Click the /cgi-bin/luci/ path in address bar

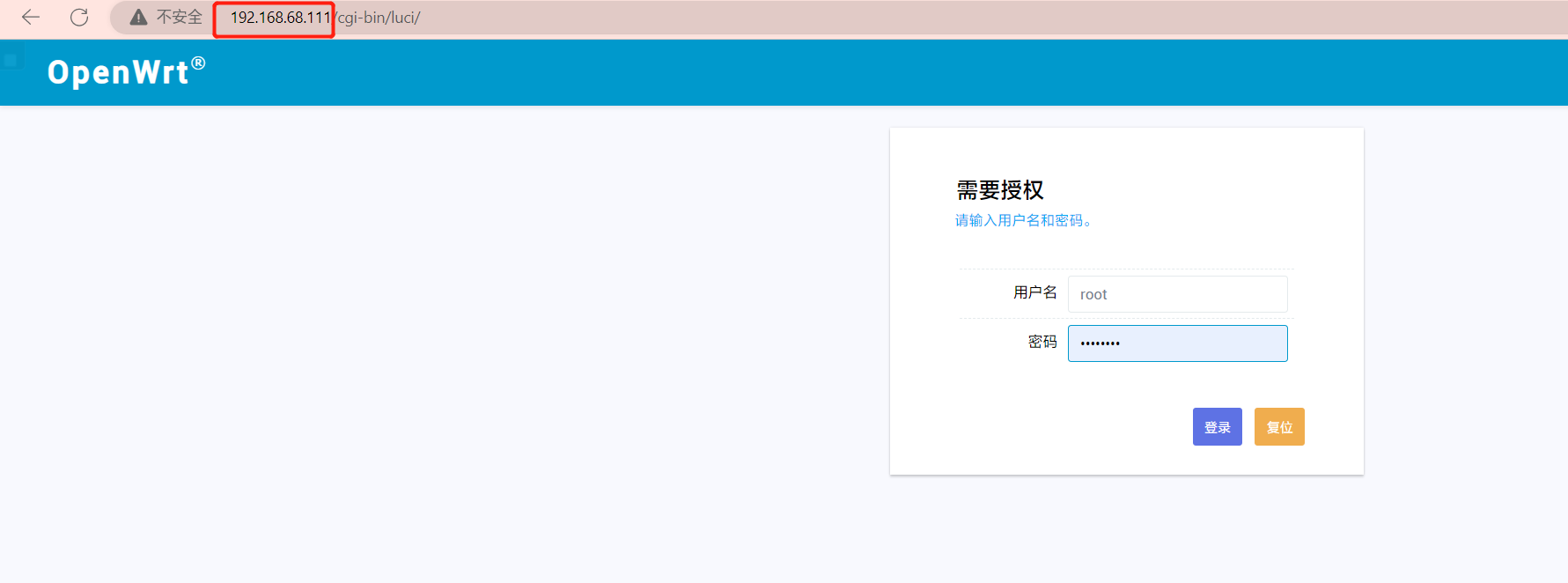[x=379, y=18]
